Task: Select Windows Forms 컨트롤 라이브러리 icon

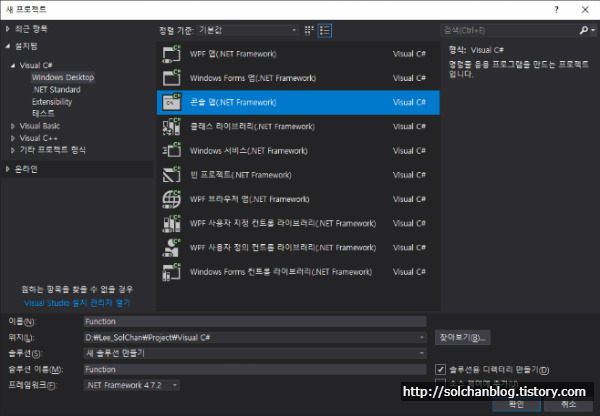Action: point(171,272)
